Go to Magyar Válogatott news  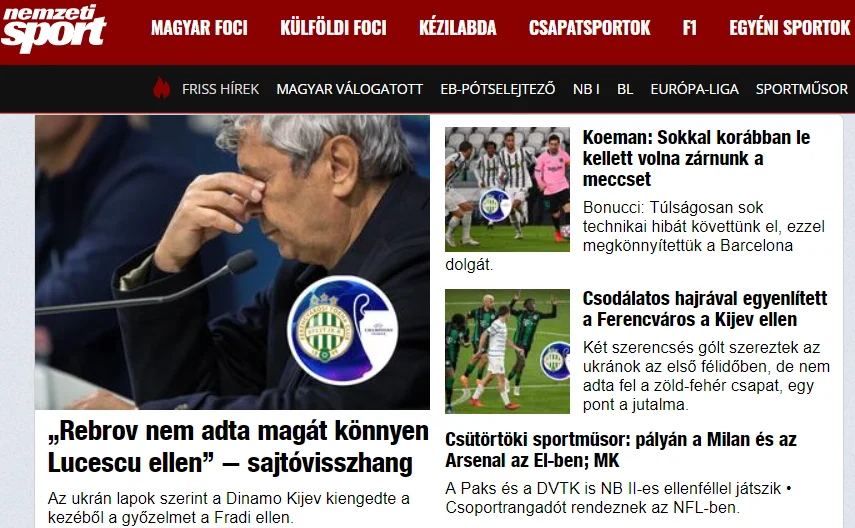point(350,89)
